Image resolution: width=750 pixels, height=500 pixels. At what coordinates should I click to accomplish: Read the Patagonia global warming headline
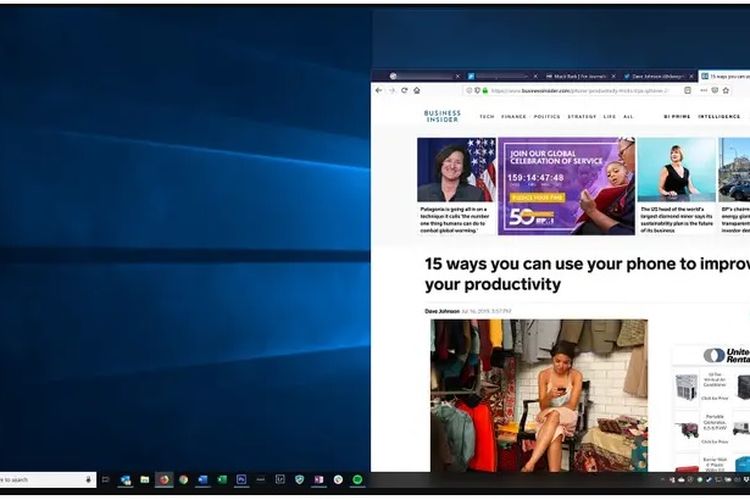click(x=454, y=220)
